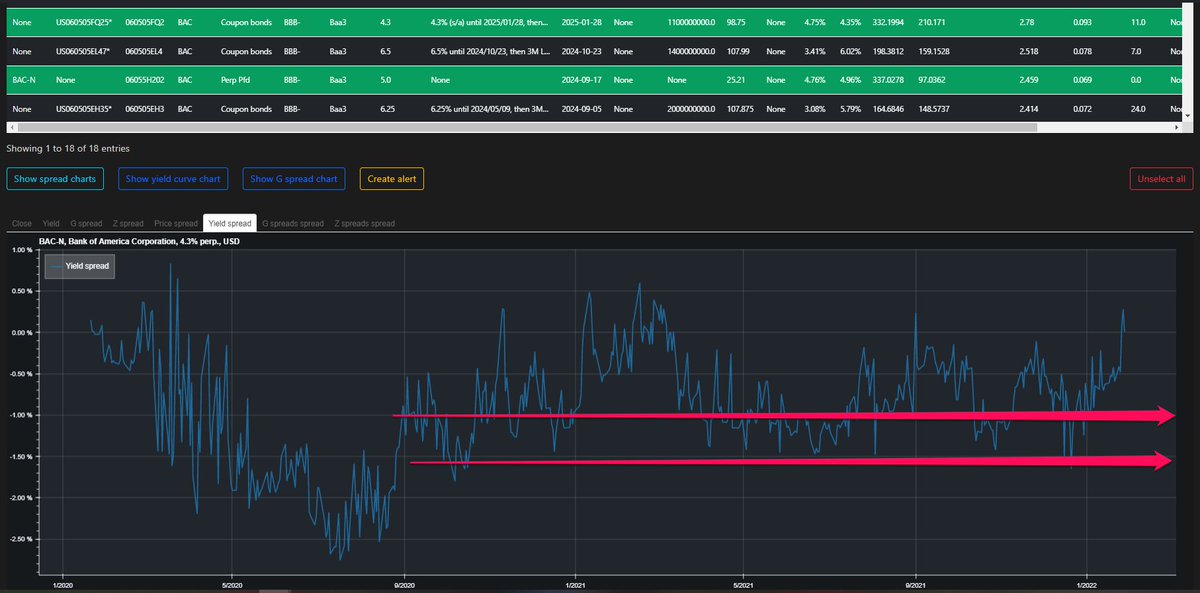This screenshot has height=593, width=1200.
Task: Open the Show spread charts button
Action: click(55, 179)
